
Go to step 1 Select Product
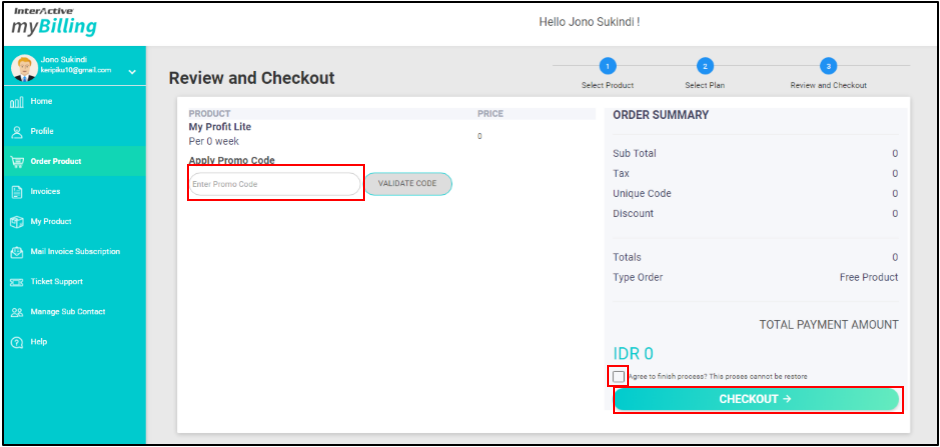607,67
